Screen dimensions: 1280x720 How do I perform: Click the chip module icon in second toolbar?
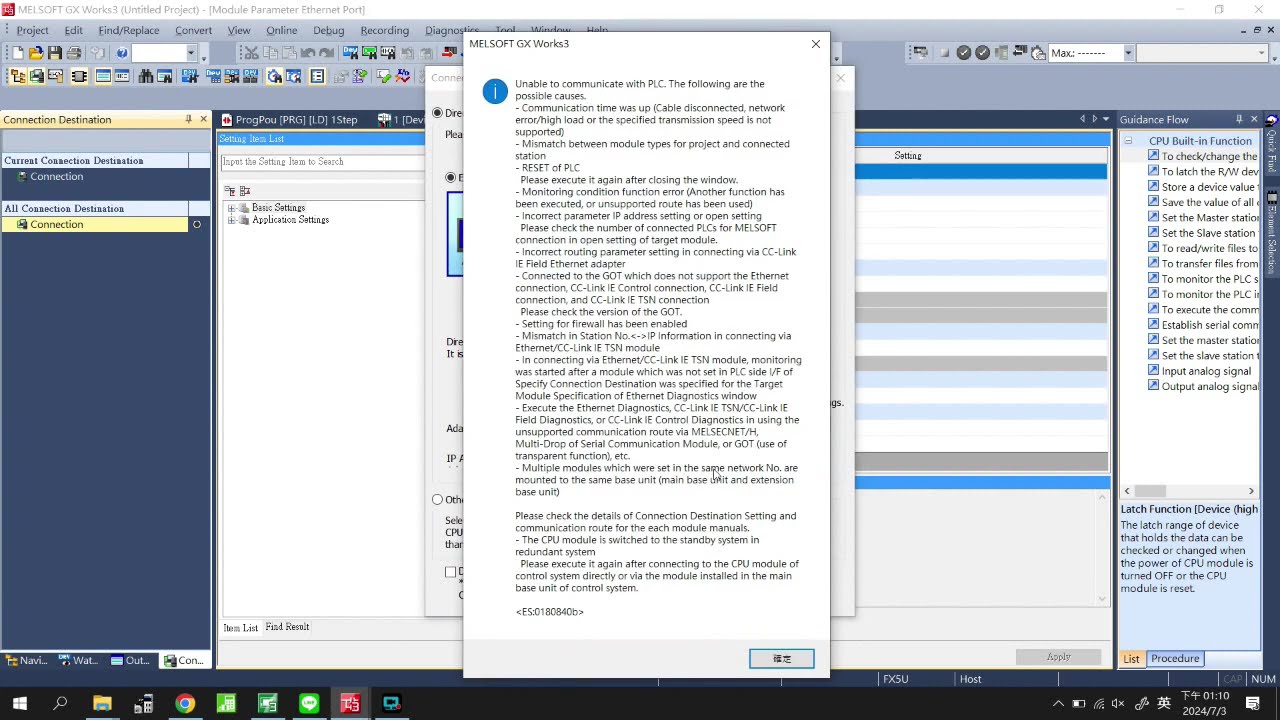(x=79, y=76)
